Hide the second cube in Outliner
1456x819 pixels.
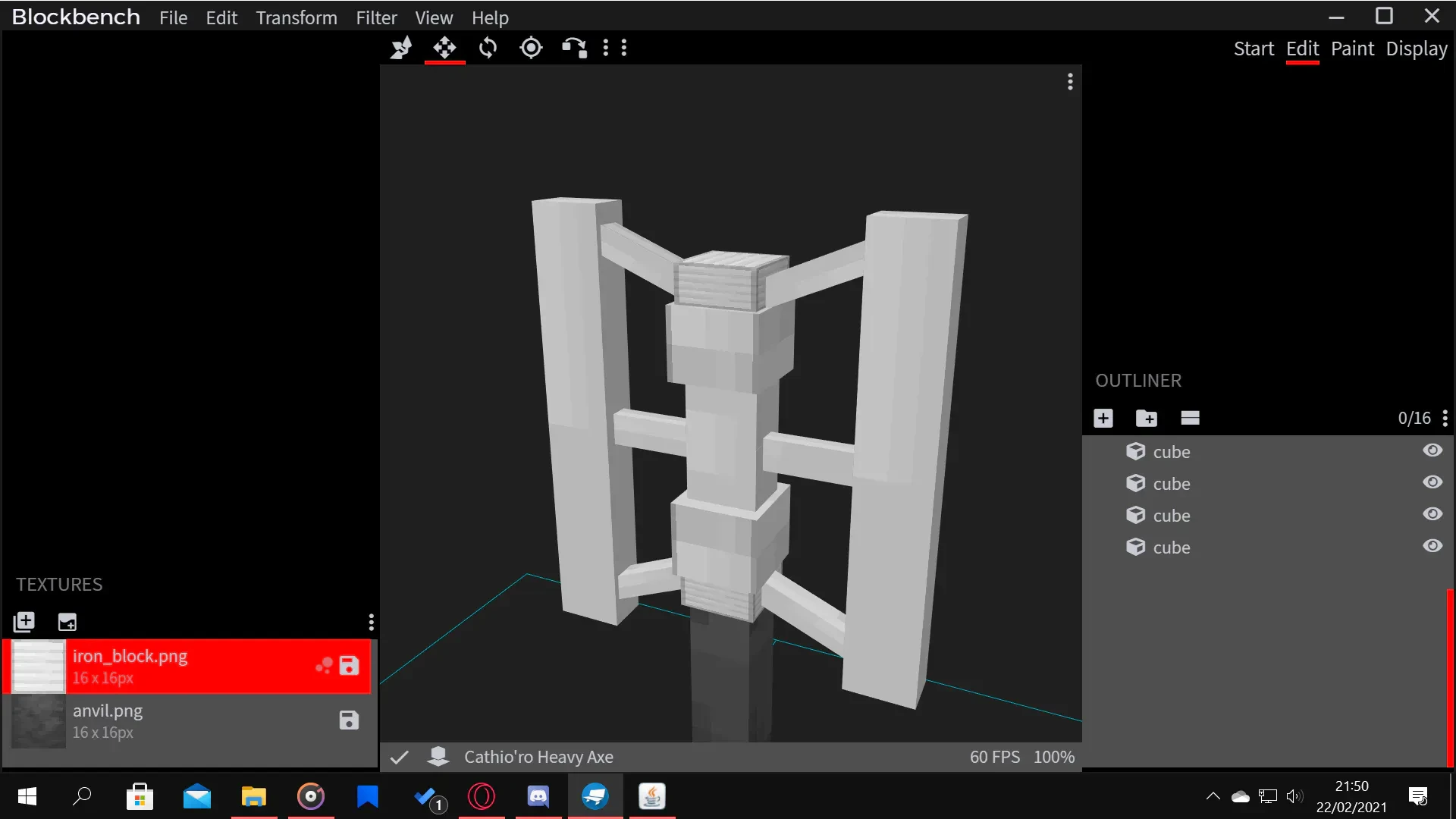point(1432,482)
